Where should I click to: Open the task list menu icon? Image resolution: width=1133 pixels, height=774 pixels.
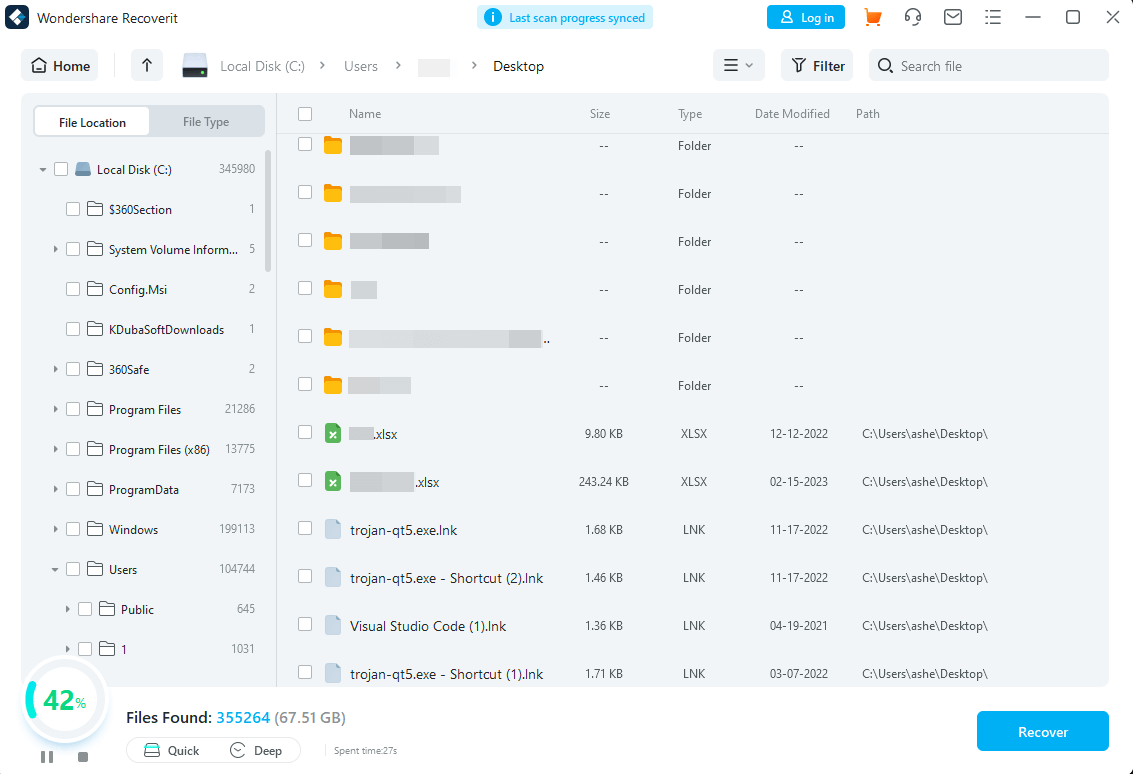(993, 18)
